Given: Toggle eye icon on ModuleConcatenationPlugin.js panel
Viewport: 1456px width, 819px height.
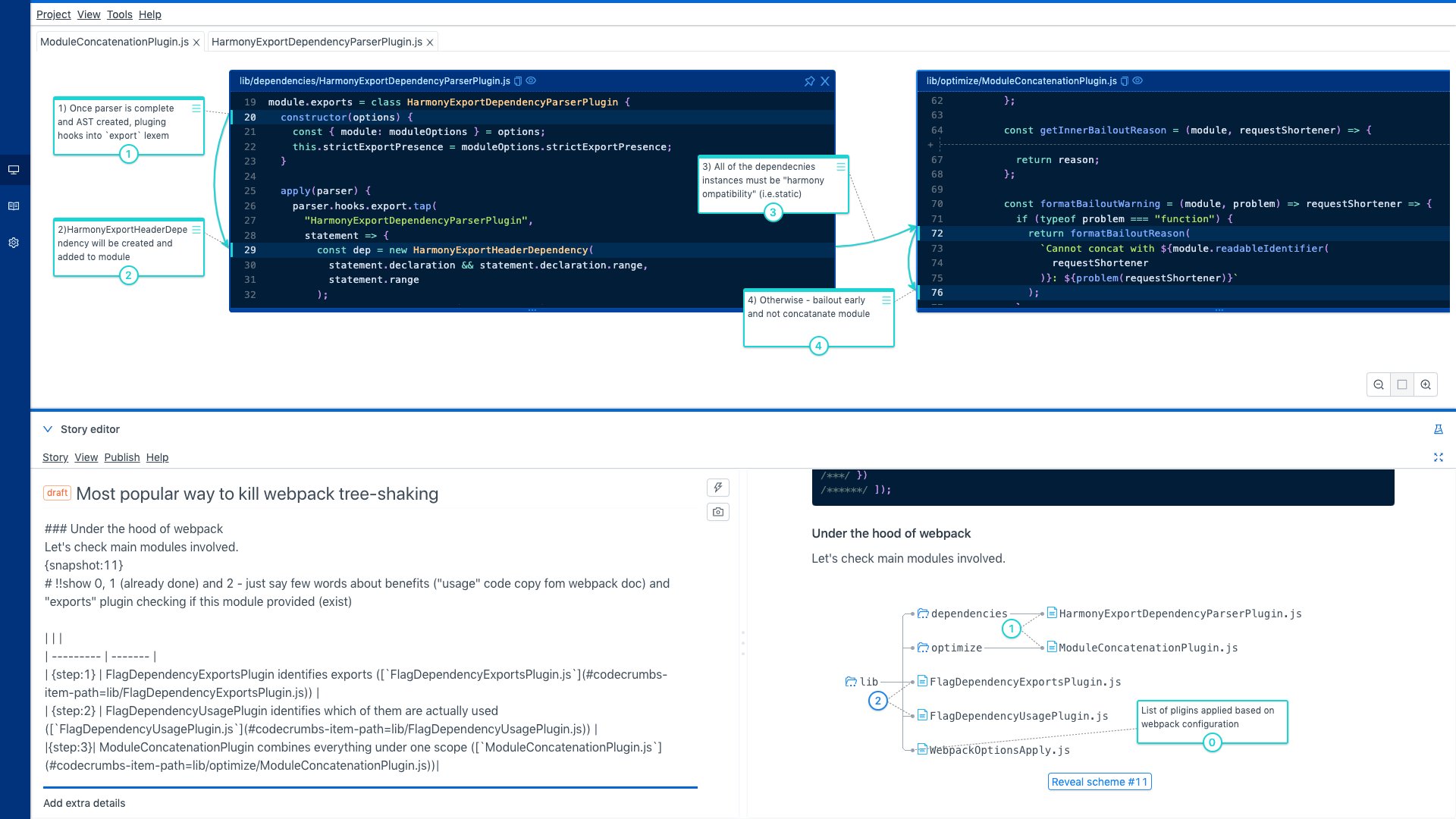Looking at the screenshot, I should click(1137, 81).
